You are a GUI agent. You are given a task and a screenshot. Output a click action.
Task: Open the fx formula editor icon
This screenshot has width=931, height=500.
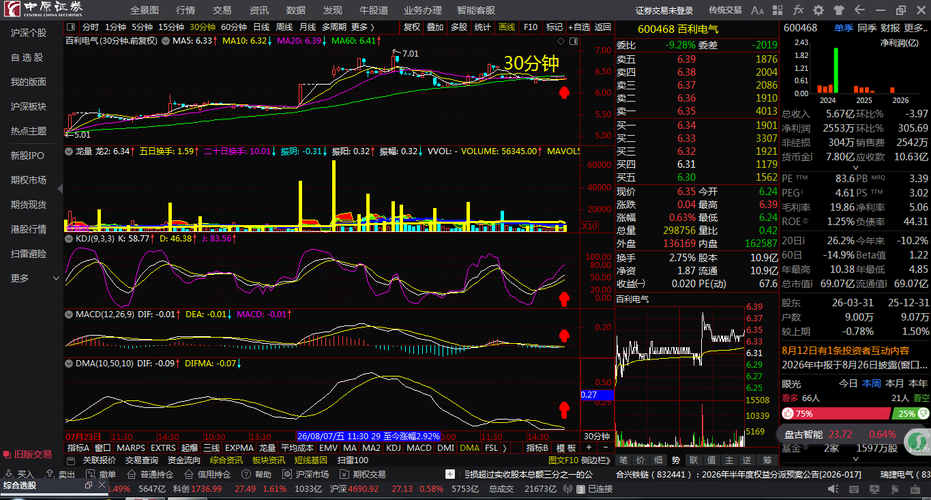pos(798,10)
